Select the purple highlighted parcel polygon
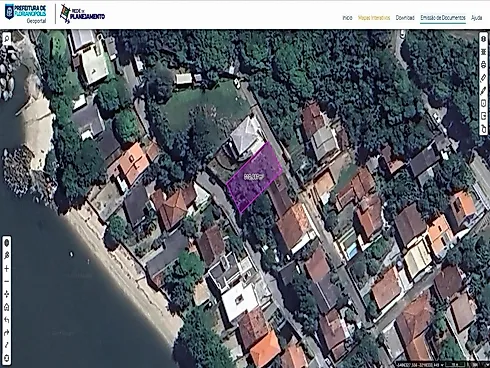 tap(255, 177)
